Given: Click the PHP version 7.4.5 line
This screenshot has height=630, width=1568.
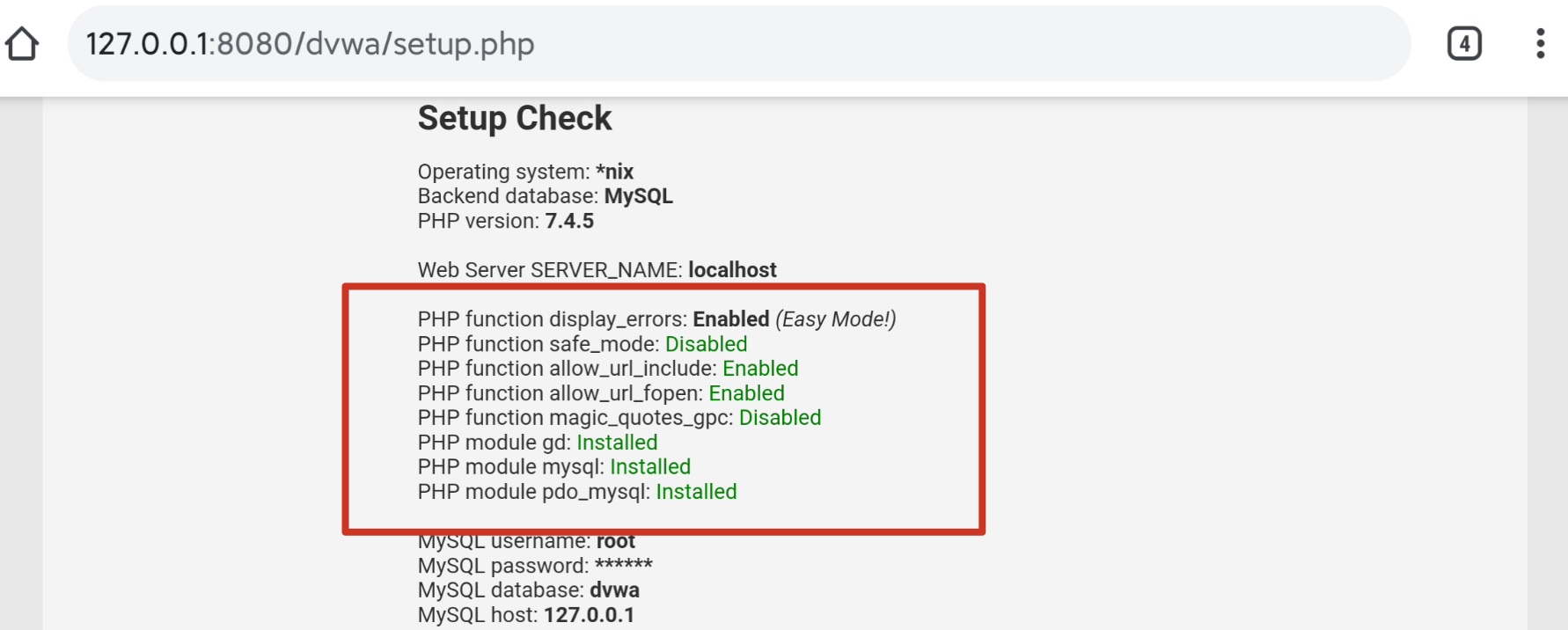Looking at the screenshot, I should (x=506, y=221).
